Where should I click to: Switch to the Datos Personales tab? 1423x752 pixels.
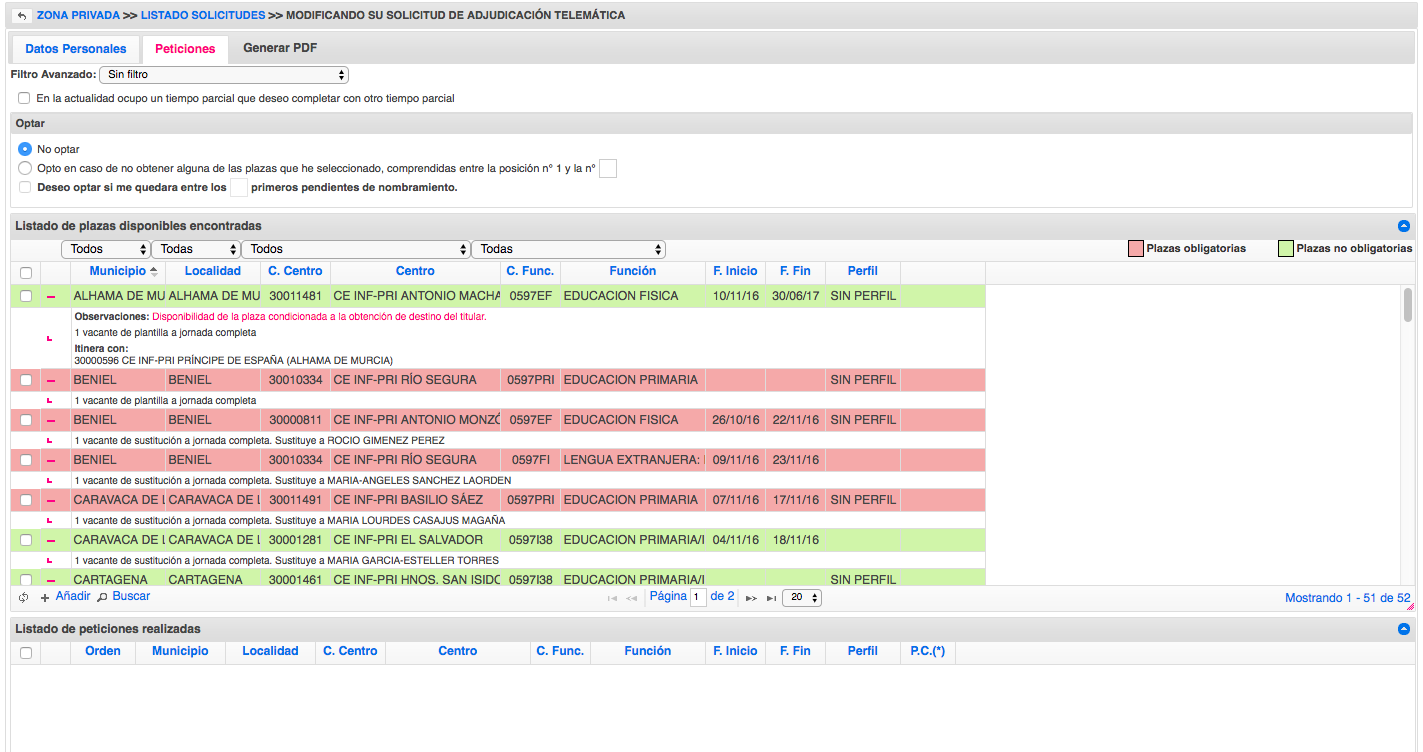pyautogui.click(x=76, y=49)
